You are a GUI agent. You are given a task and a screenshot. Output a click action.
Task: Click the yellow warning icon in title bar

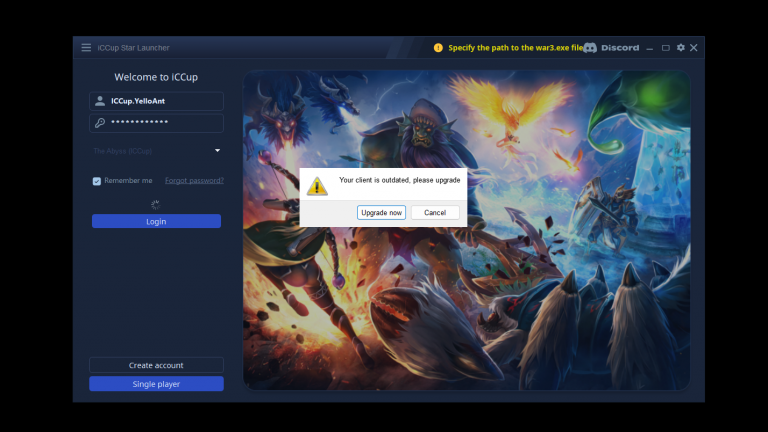[x=438, y=48]
